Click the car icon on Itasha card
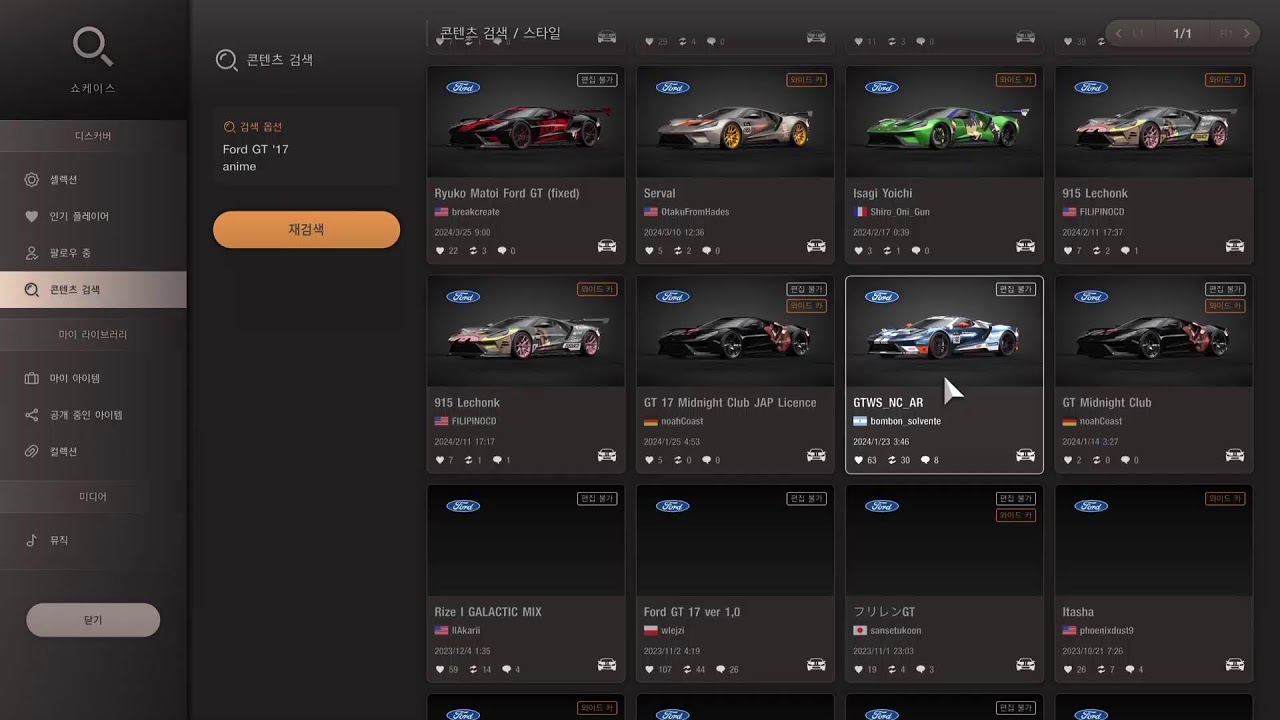The height and width of the screenshot is (720, 1280). pyautogui.click(x=1235, y=665)
